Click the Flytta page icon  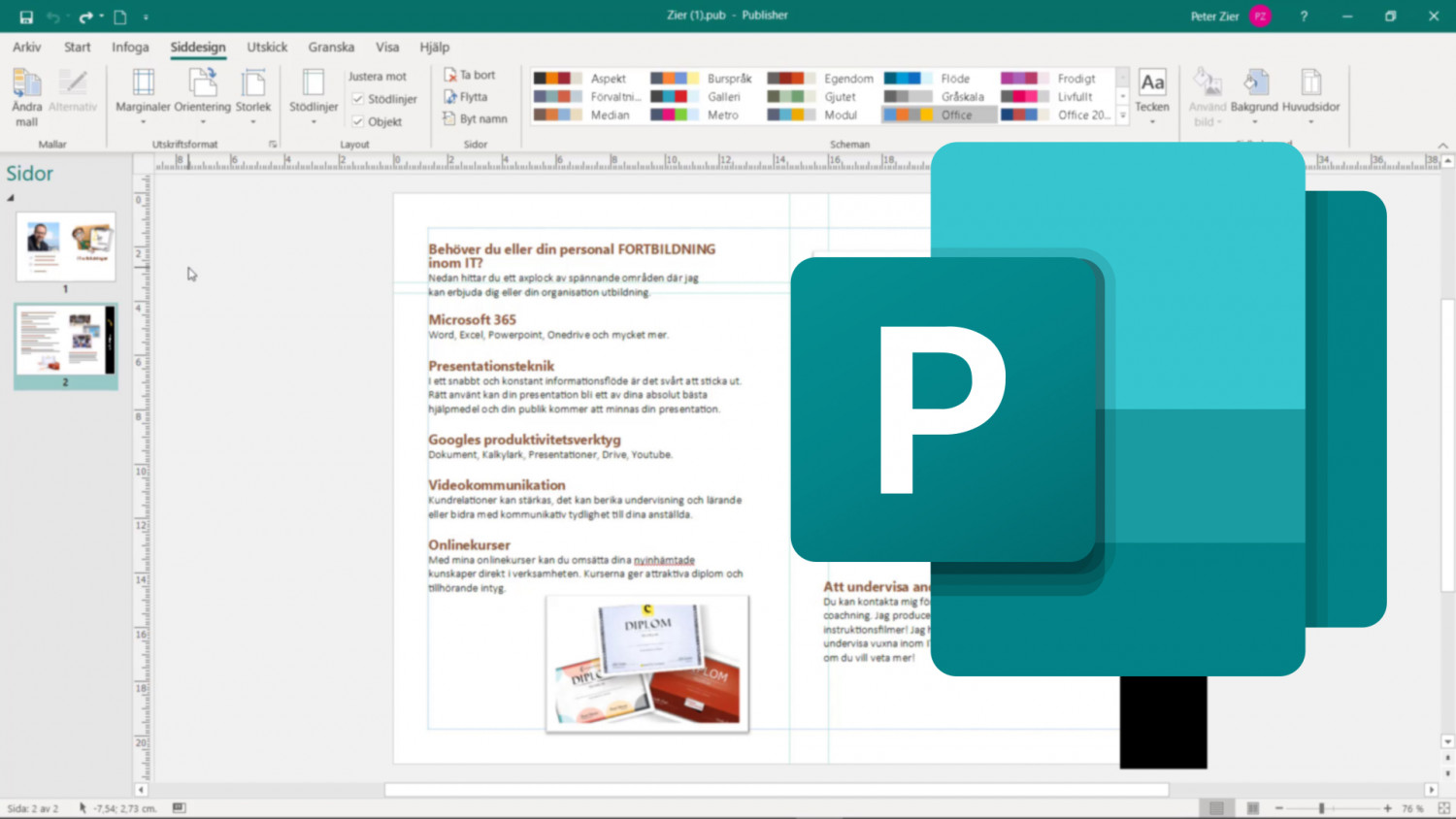point(449,96)
